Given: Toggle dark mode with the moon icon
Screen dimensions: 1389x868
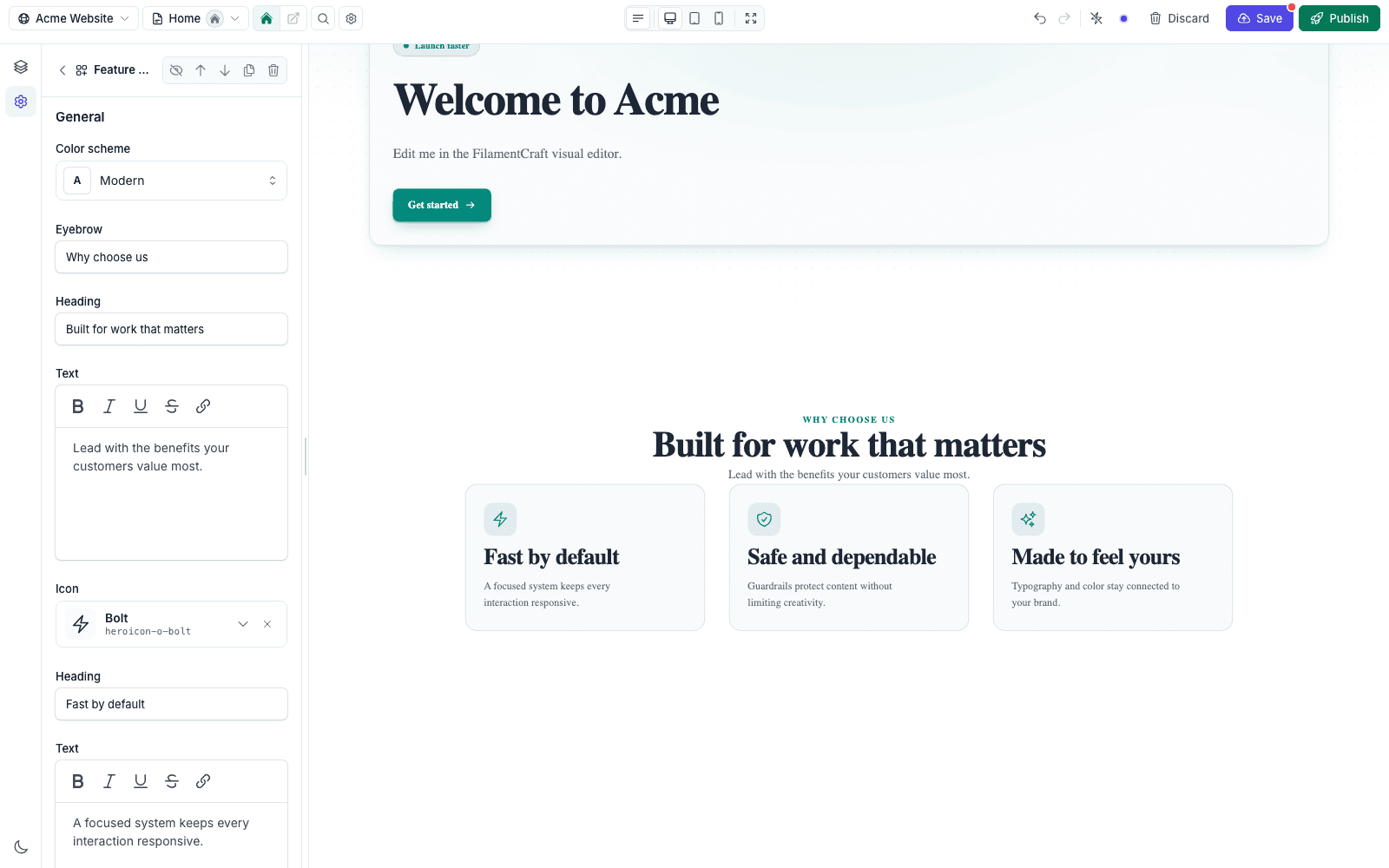Looking at the screenshot, I should pyautogui.click(x=21, y=847).
